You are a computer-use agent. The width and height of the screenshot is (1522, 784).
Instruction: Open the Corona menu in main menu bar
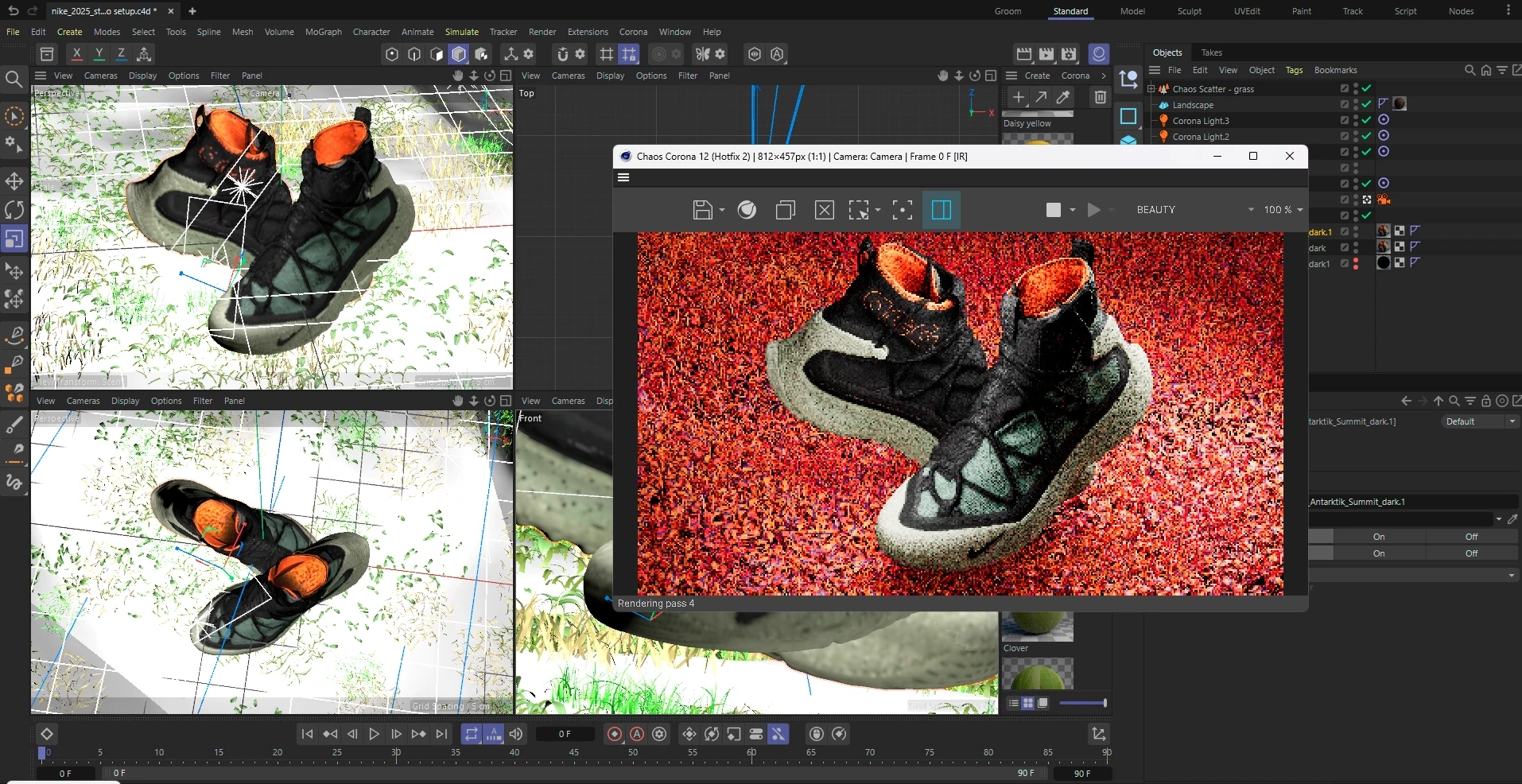click(x=633, y=32)
